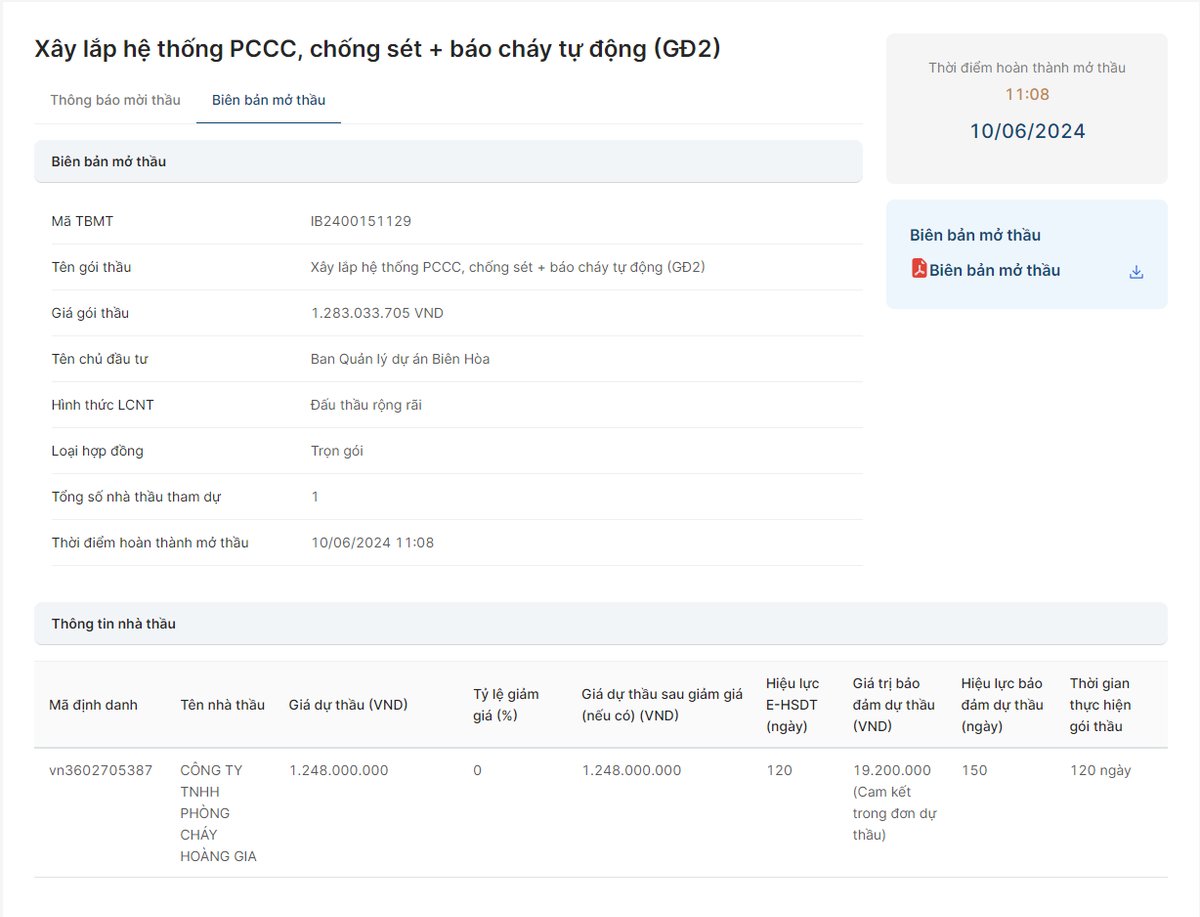This screenshot has height=917, width=1200.
Task: Click the download icon for the bid opening report
Action: [1135, 270]
